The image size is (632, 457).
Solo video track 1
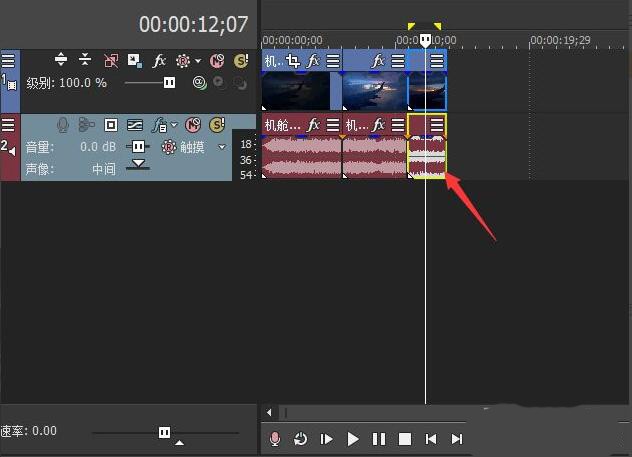click(241, 61)
